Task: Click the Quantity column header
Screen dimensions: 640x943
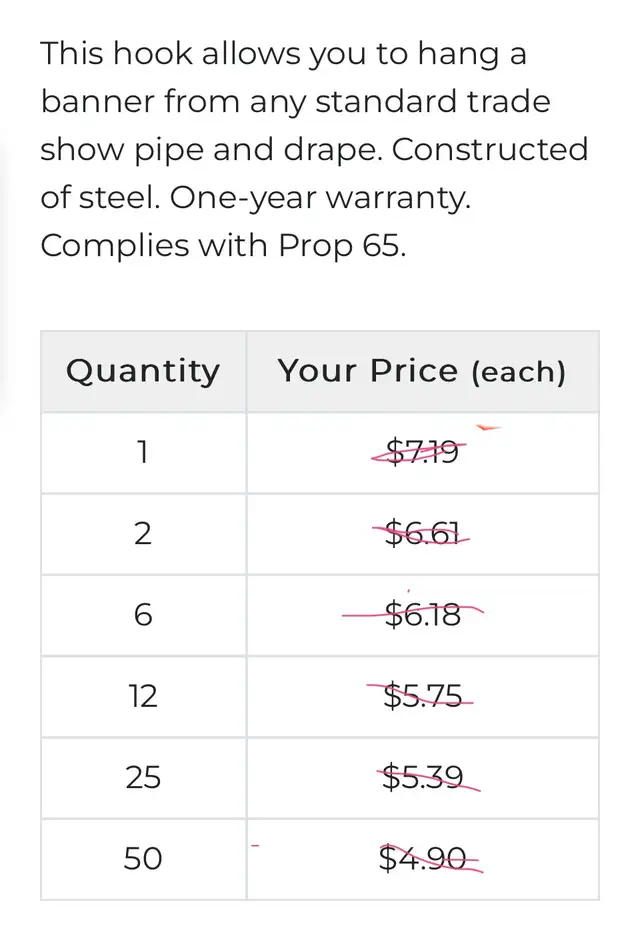Action: point(143,371)
